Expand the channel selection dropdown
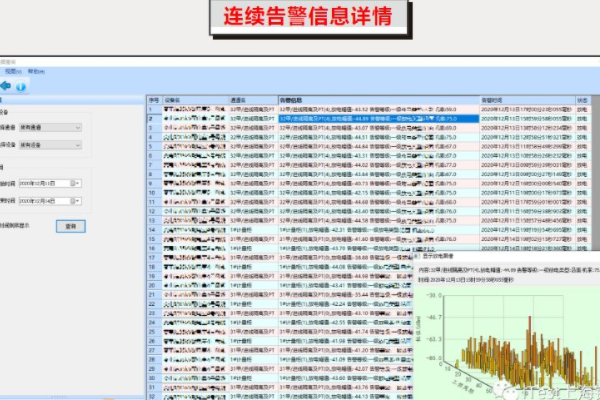The width and height of the screenshot is (600, 400). pyautogui.click(x=78, y=128)
